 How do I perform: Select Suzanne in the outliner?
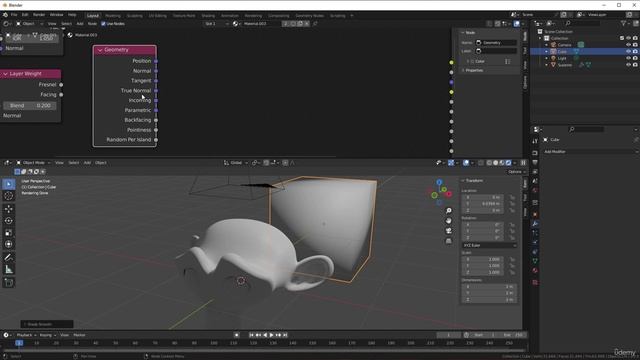click(x=565, y=65)
